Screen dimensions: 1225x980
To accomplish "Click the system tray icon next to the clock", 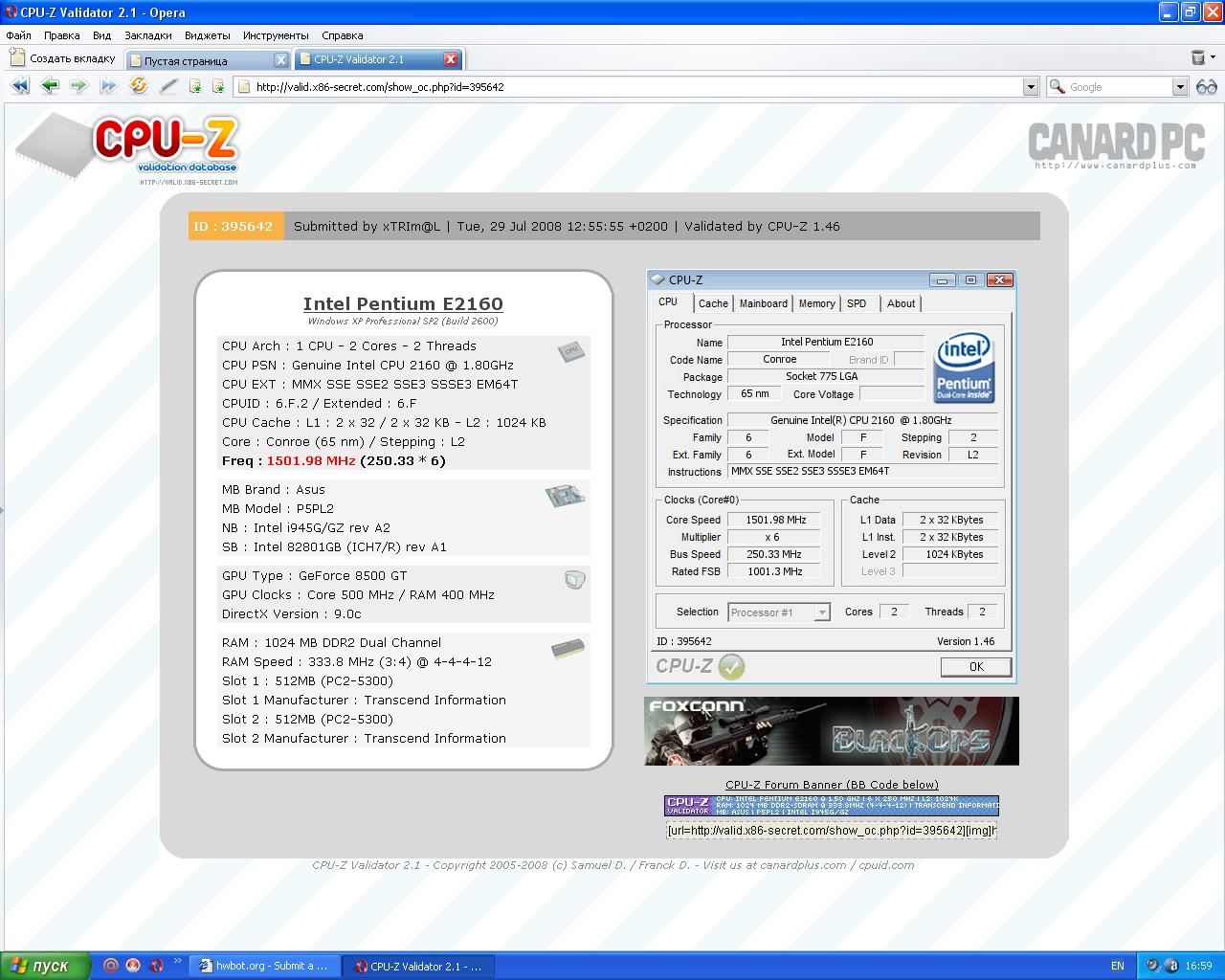I will coord(1172,966).
